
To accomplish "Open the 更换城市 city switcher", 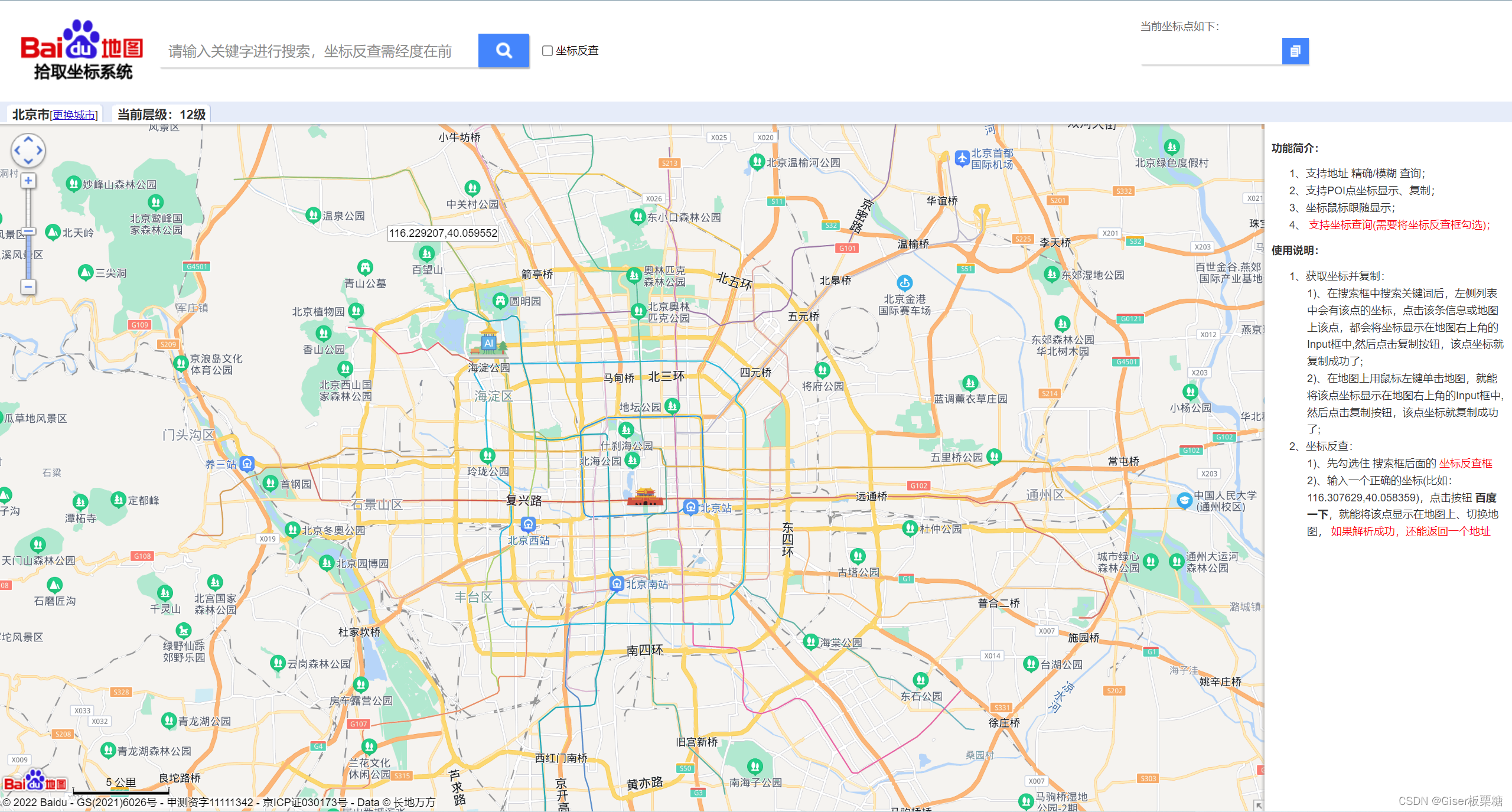I will tap(74, 115).
